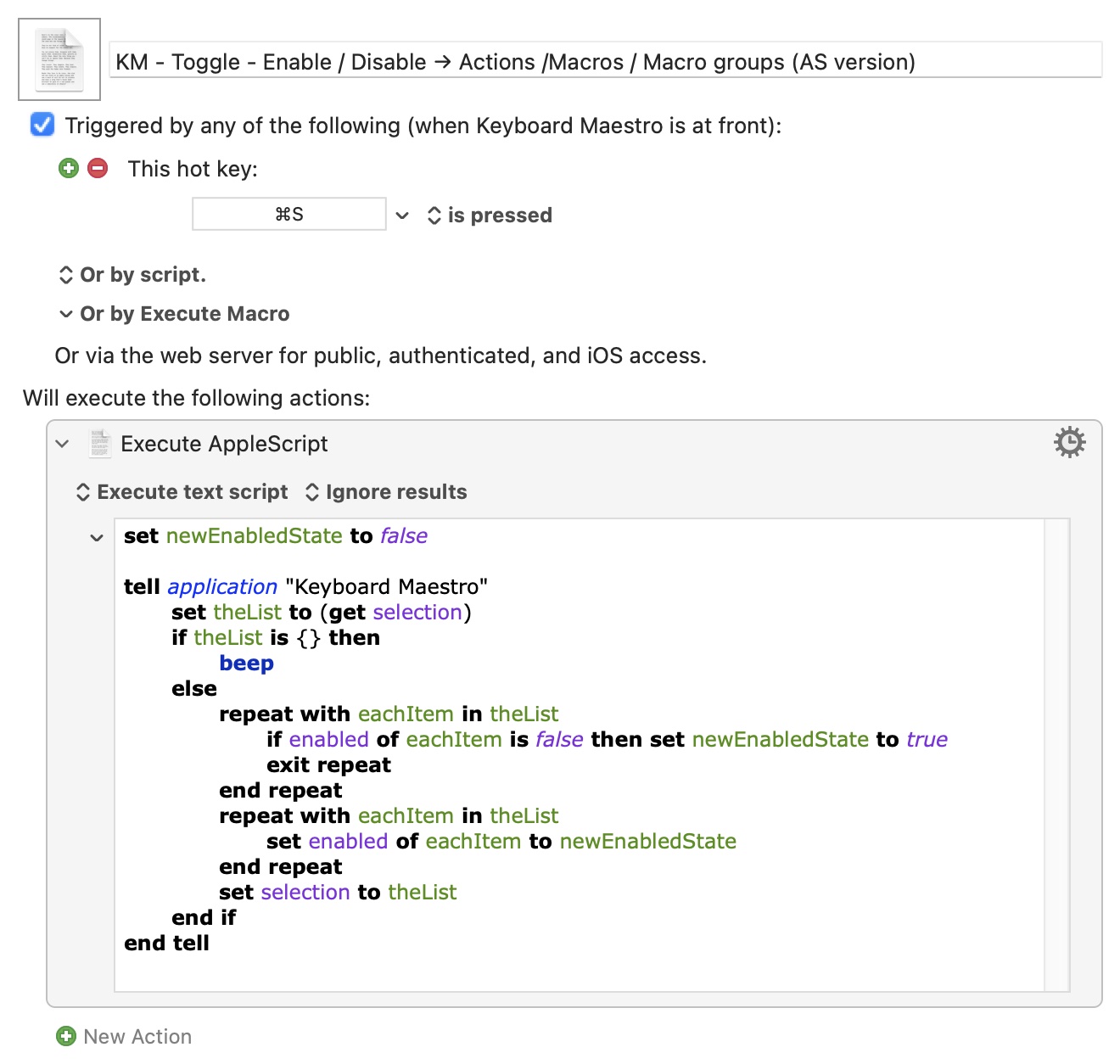Open the dropdown arrow beside the hot key field
Screen dimensions: 1120x1064
tap(402, 216)
